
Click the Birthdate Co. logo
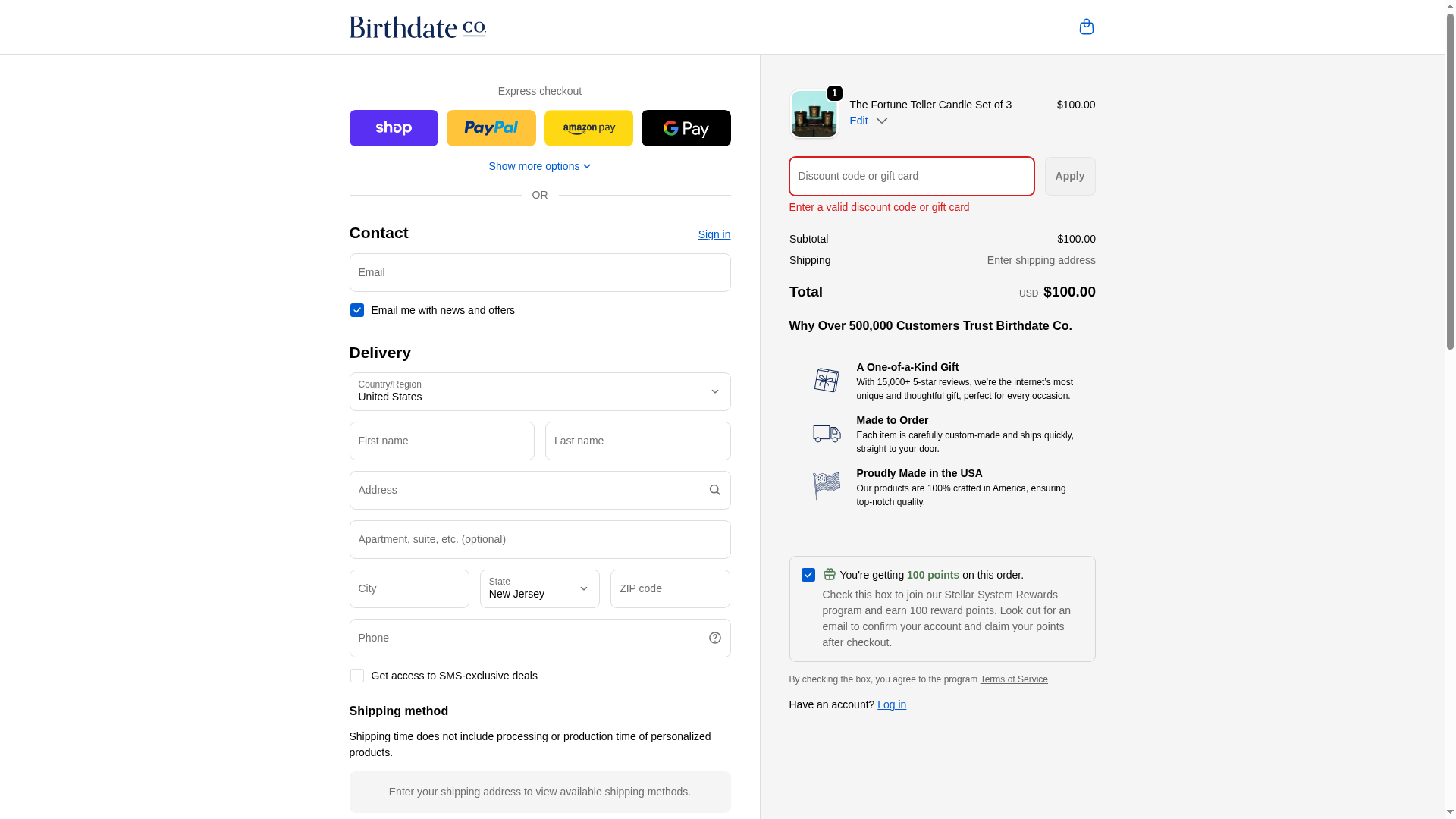(417, 27)
